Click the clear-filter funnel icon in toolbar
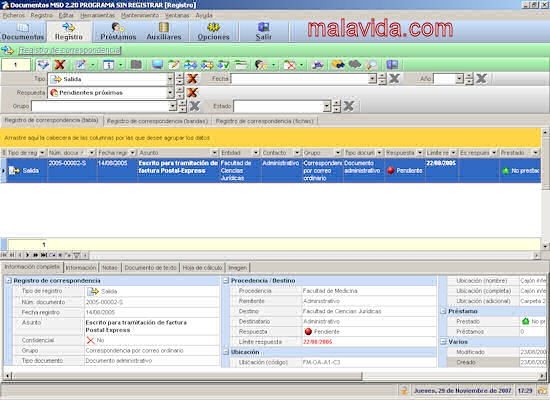550x400 pixels. (x=43, y=65)
